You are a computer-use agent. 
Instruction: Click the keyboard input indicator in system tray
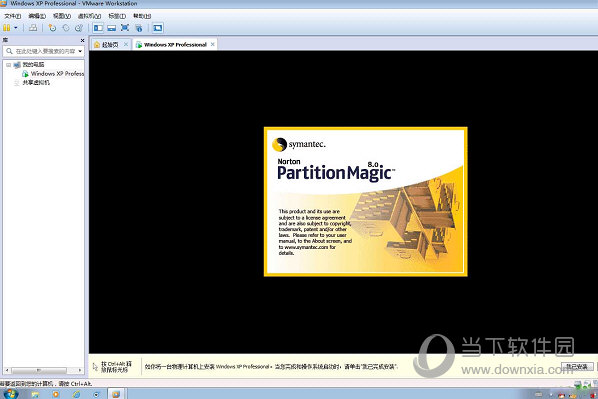pyautogui.click(x=539, y=394)
